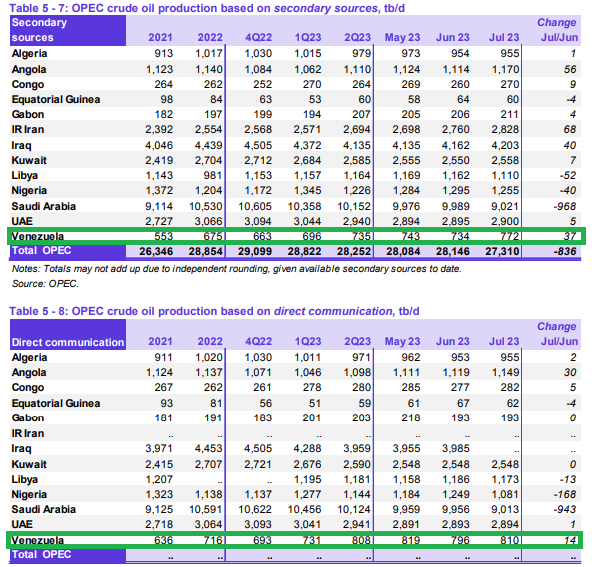Click UAE's Jul 23 value 2,894
The image size is (592, 567).
pos(505,525)
